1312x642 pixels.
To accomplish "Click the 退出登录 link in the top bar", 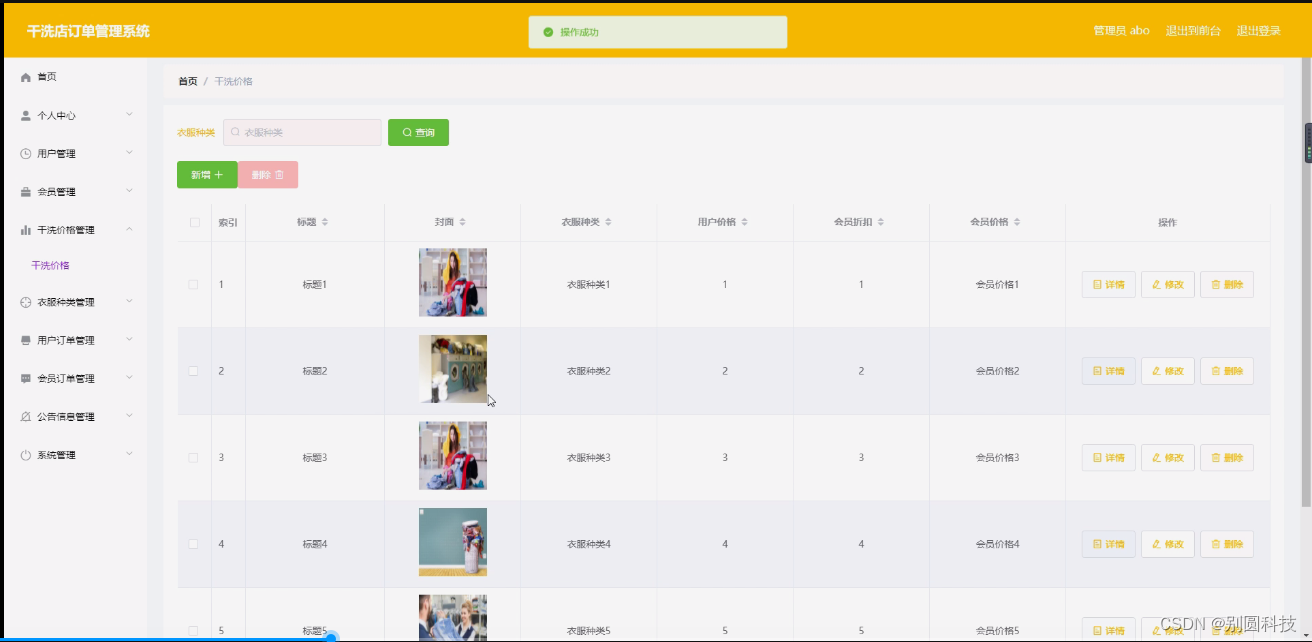I will (1258, 30).
